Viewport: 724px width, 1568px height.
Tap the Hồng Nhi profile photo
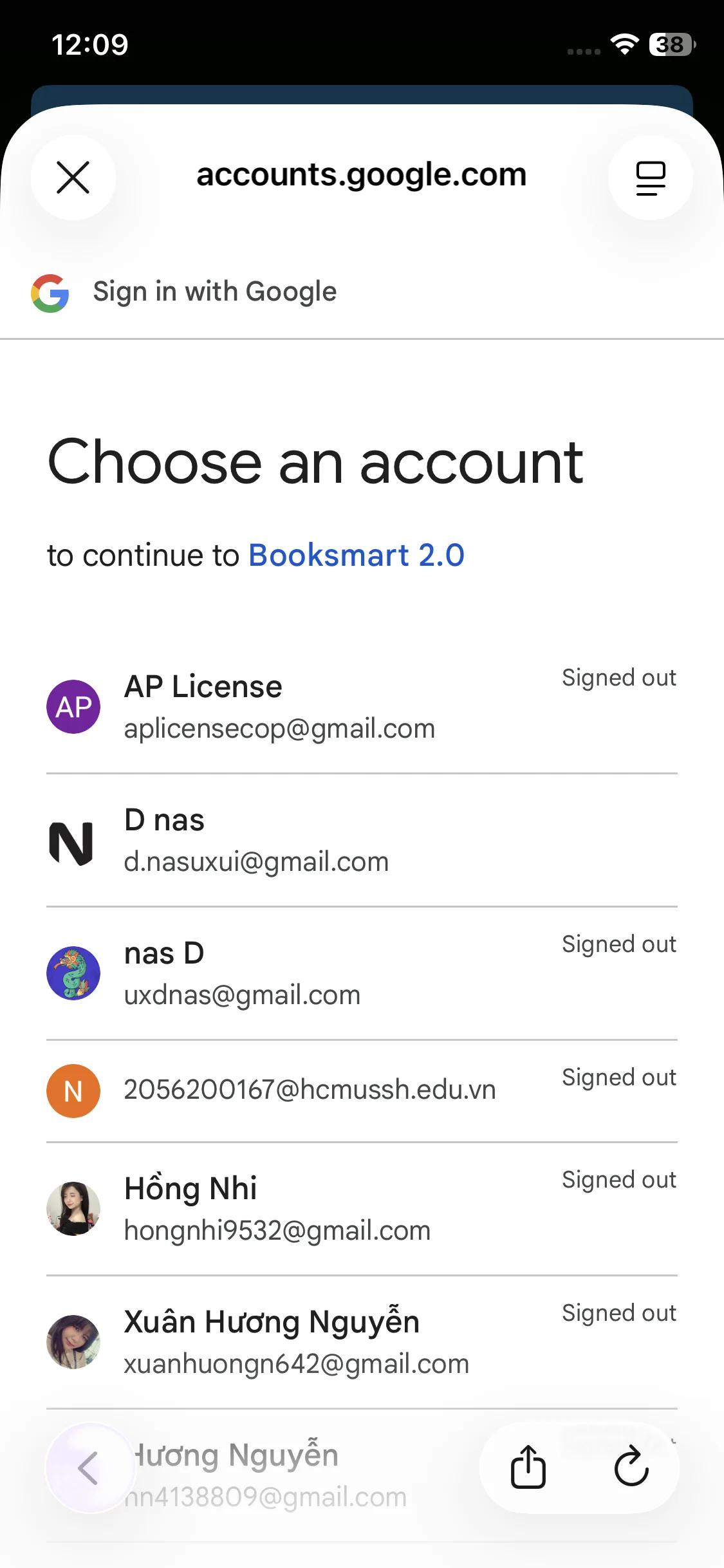(x=73, y=1209)
